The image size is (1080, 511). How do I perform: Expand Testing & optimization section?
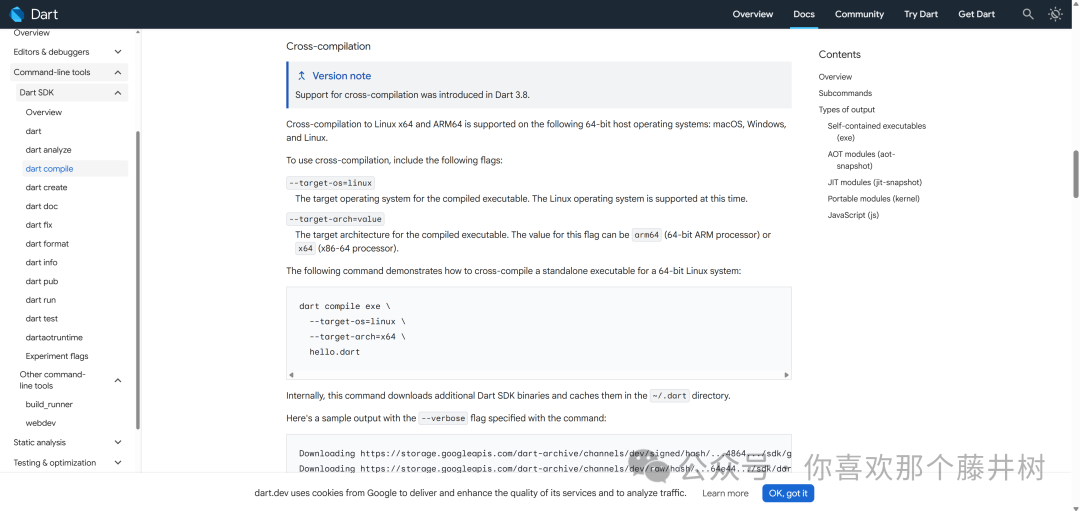pyautogui.click(x=118, y=463)
